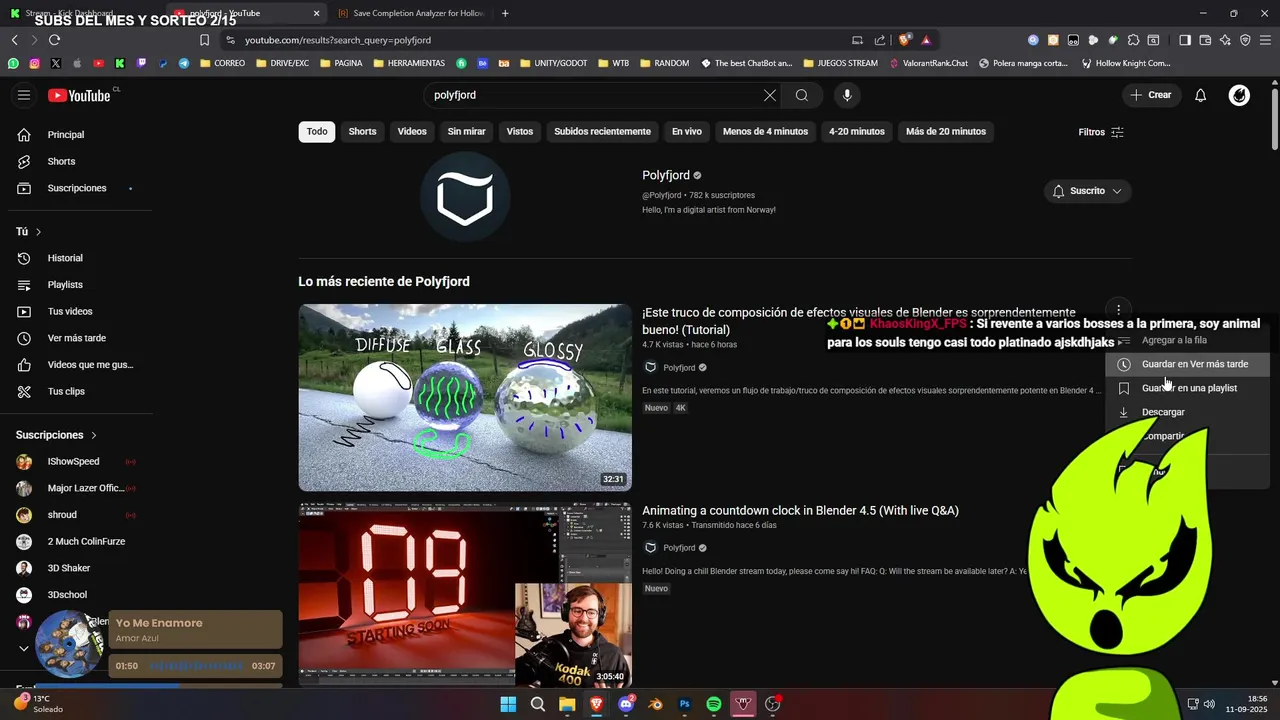This screenshot has height=720, width=1280.
Task: Expand the Tú section chevron
Action: [39, 232]
